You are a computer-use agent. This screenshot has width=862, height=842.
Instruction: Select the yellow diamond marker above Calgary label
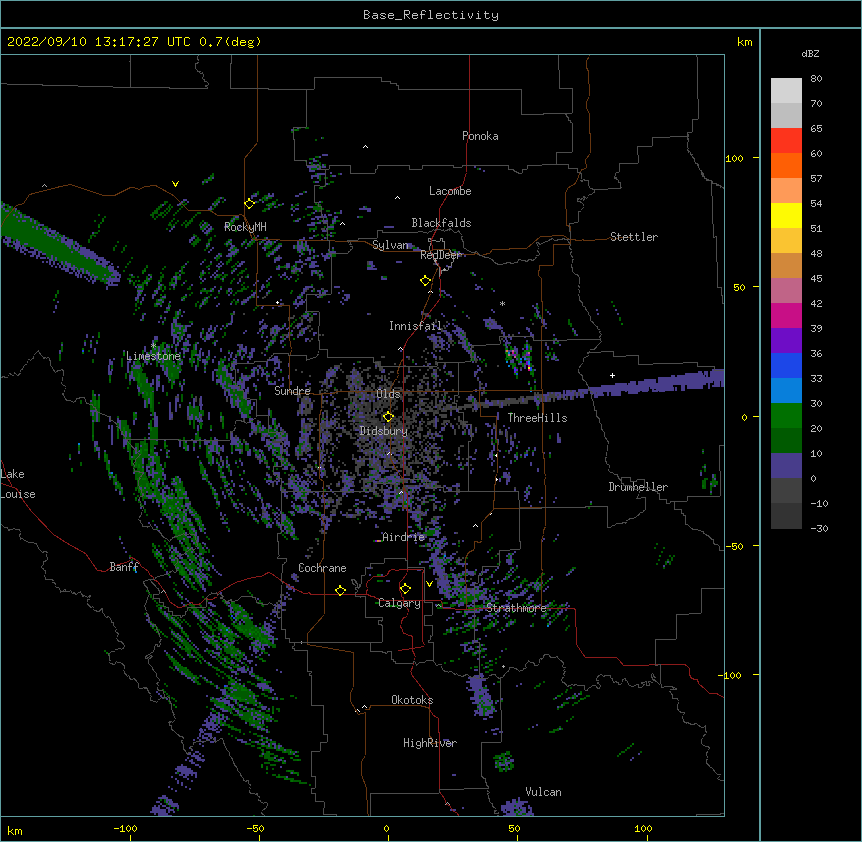(405, 589)
